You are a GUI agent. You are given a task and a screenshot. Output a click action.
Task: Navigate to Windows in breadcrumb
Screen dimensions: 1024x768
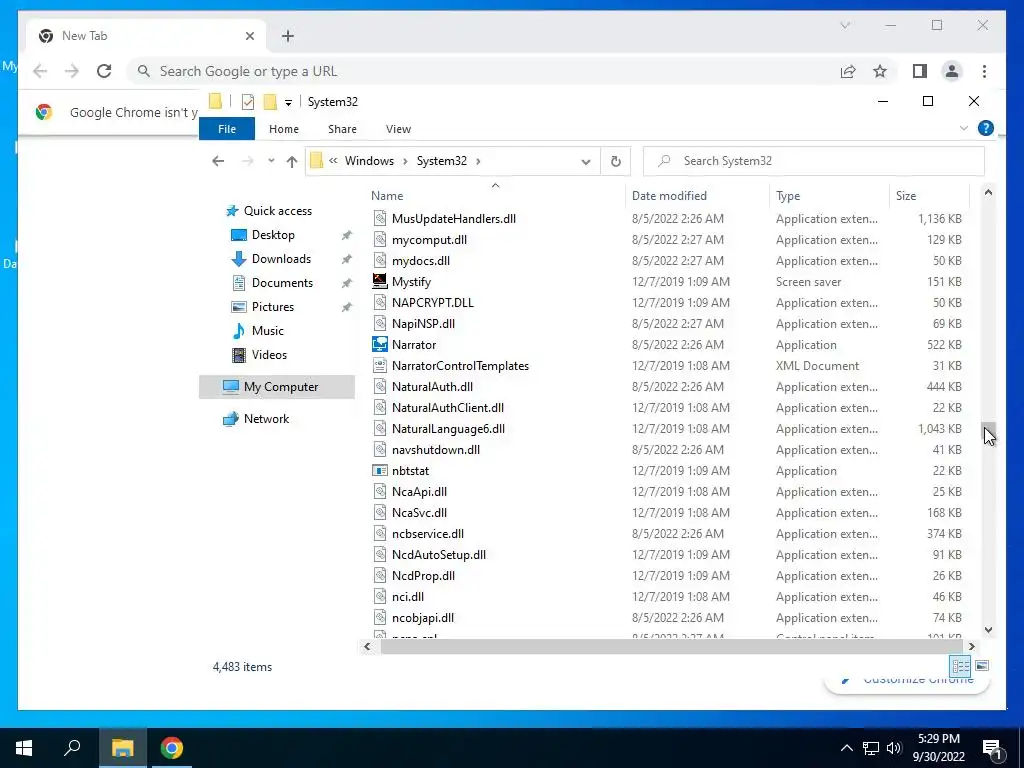(369, 161)
